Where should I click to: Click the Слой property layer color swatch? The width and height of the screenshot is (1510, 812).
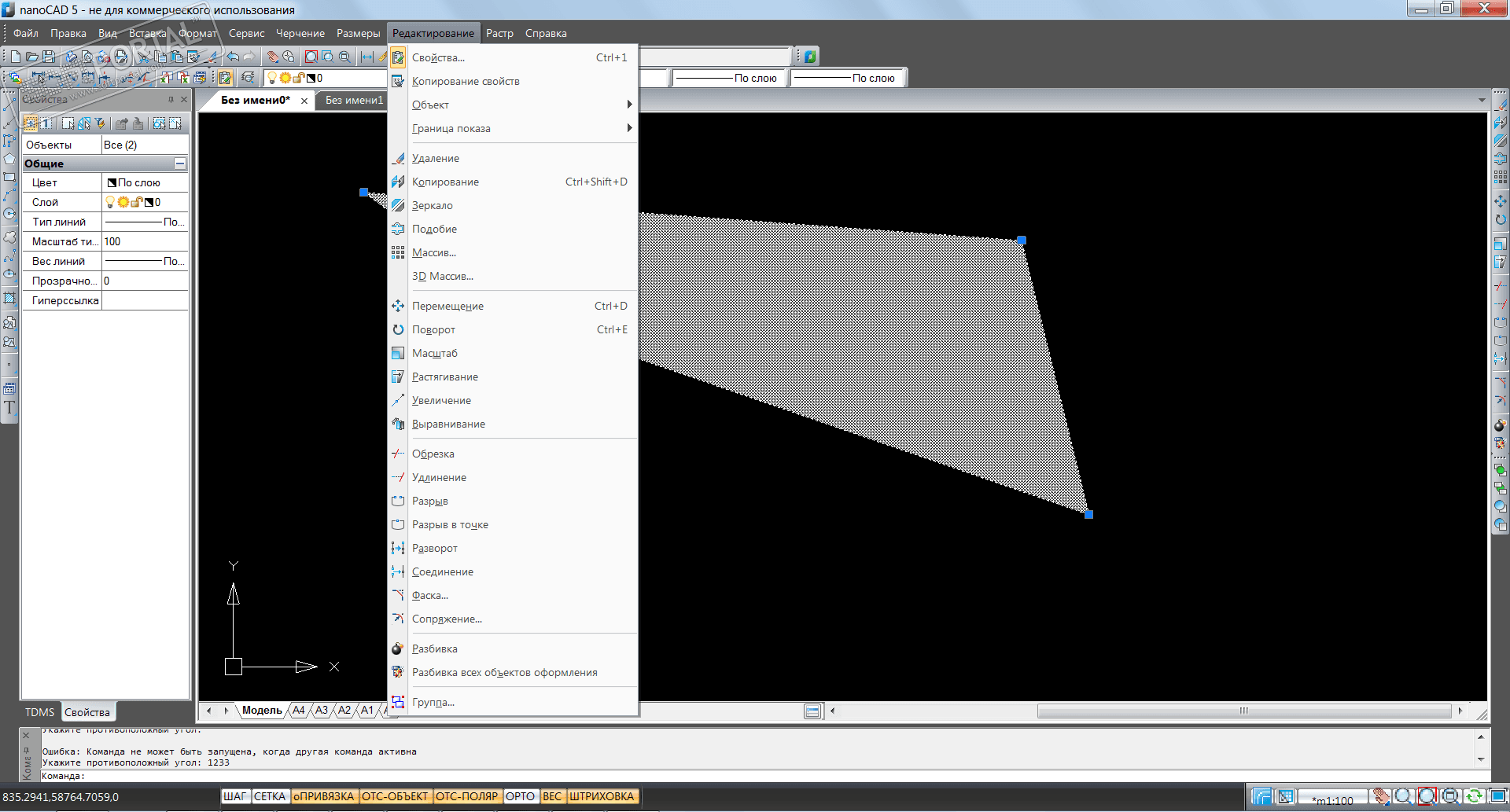coord(149,202)
